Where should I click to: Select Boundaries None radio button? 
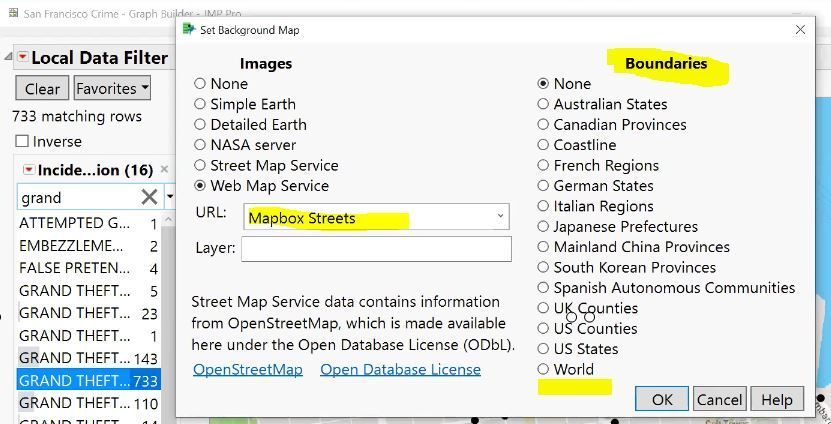543,84
